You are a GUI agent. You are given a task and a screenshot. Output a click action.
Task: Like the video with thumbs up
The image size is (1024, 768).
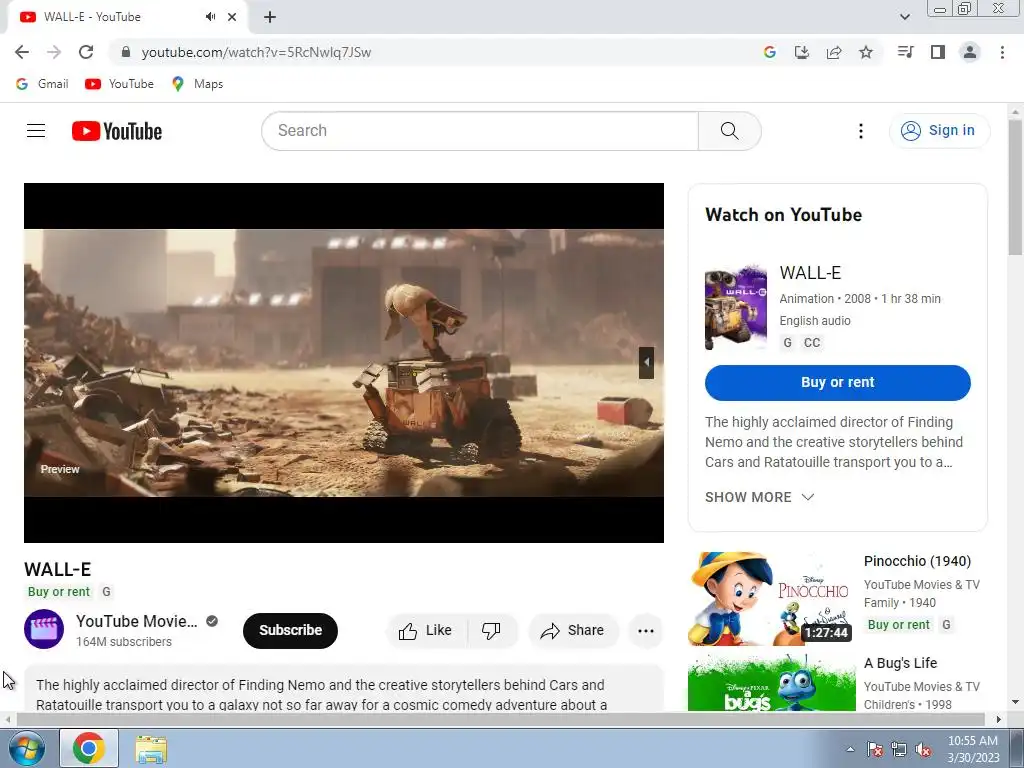426,631
